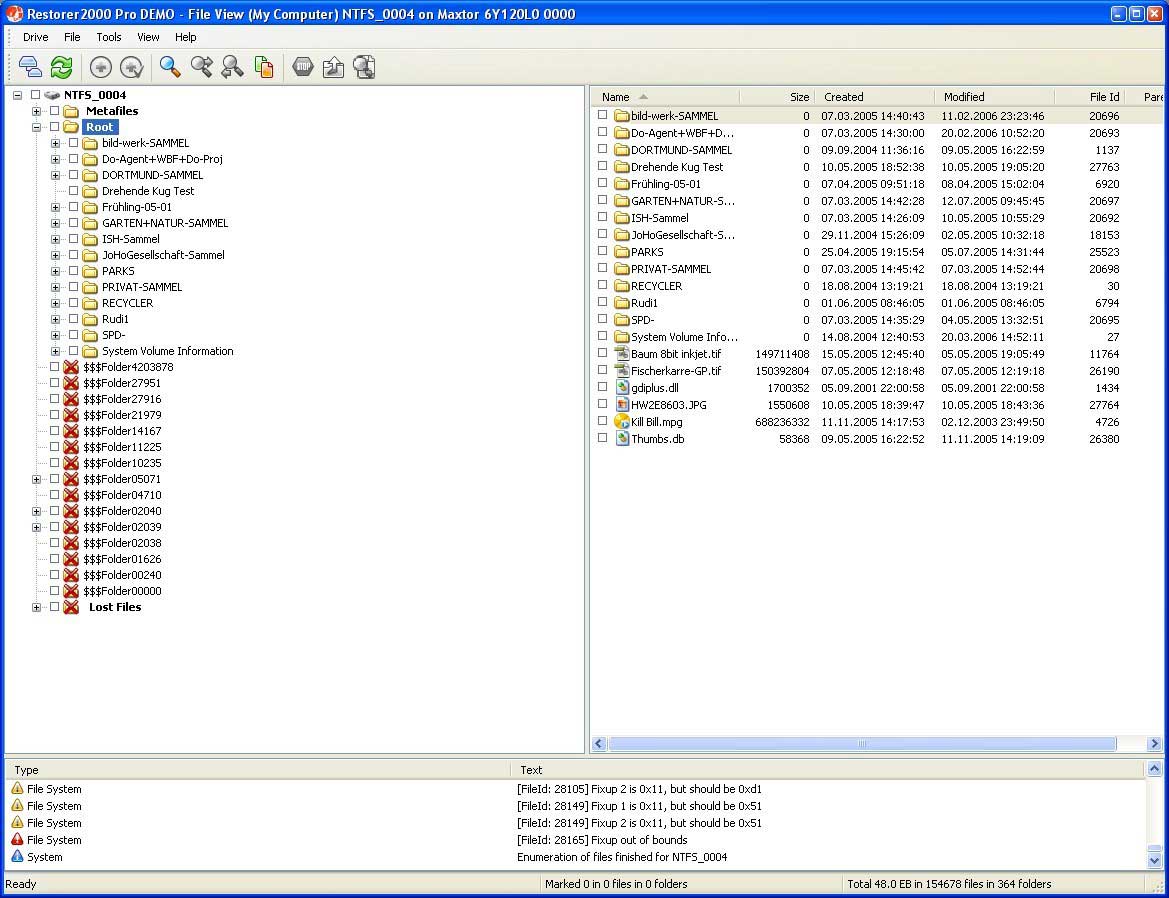Screen dimensions: 1169x898
Task: Click the Baum 8bit inkjet.tif file icon
Action: [x=622, y=353]
